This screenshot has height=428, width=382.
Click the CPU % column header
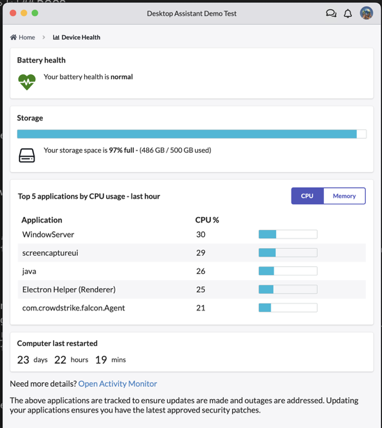pos(207,220)
